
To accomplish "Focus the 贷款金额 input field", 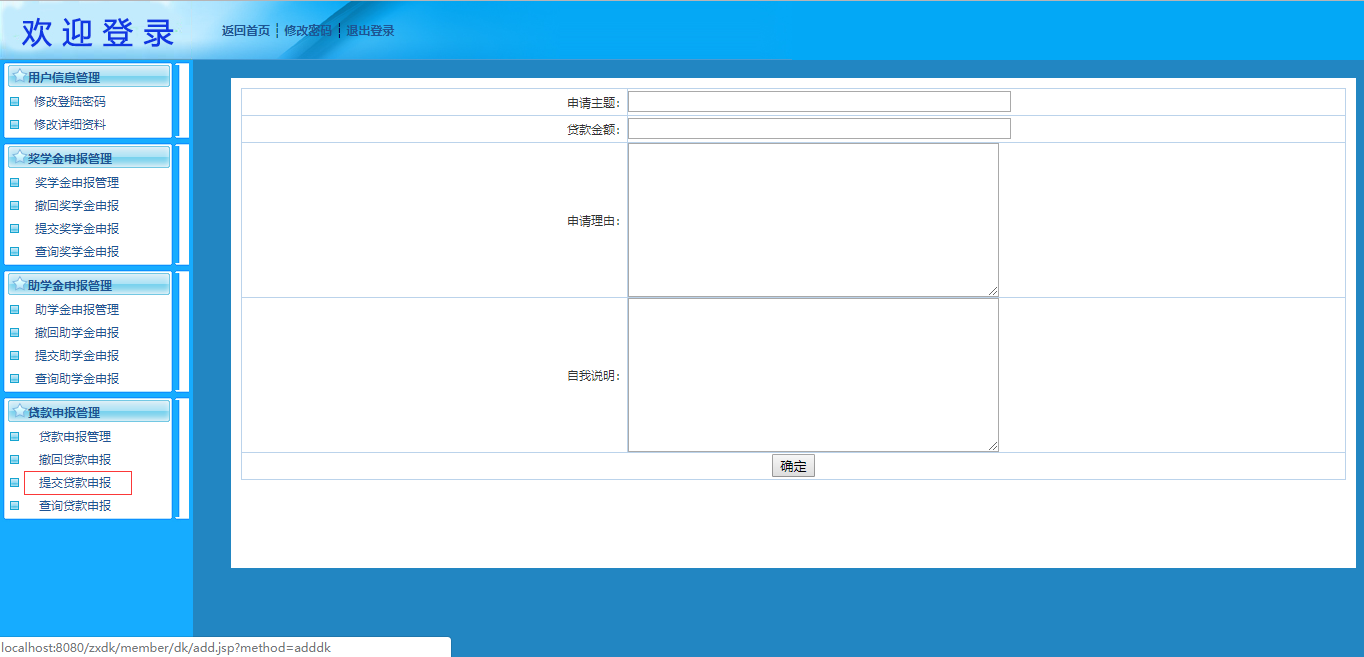I will 819,128.
